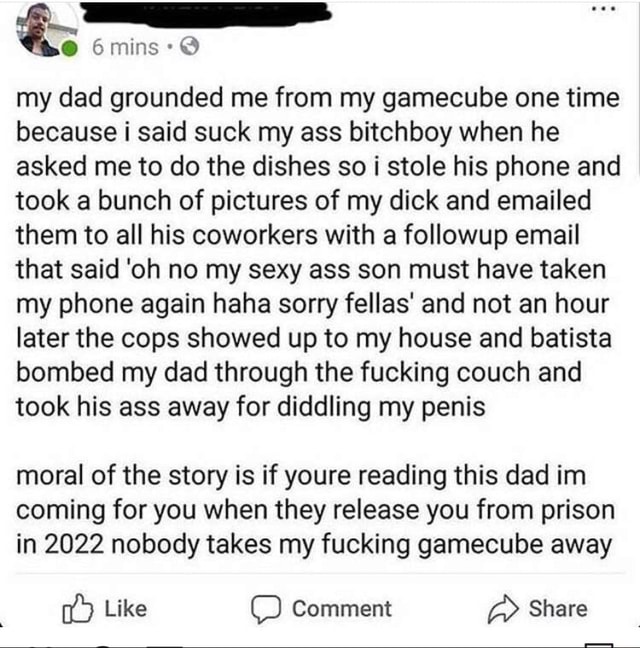Click the globe public privacy icon

(190, 46)
